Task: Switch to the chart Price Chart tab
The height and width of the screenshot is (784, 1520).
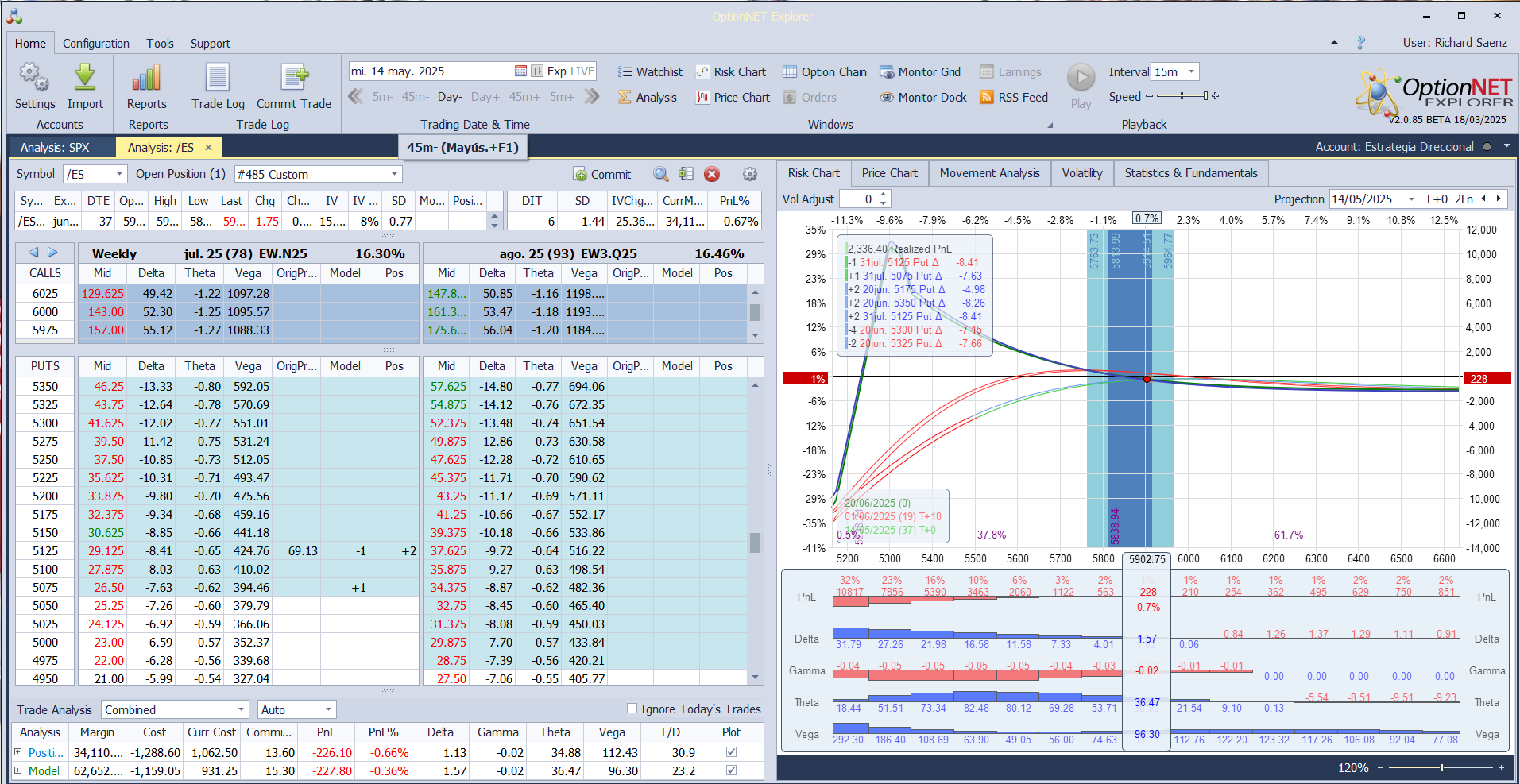Action: 889,172
